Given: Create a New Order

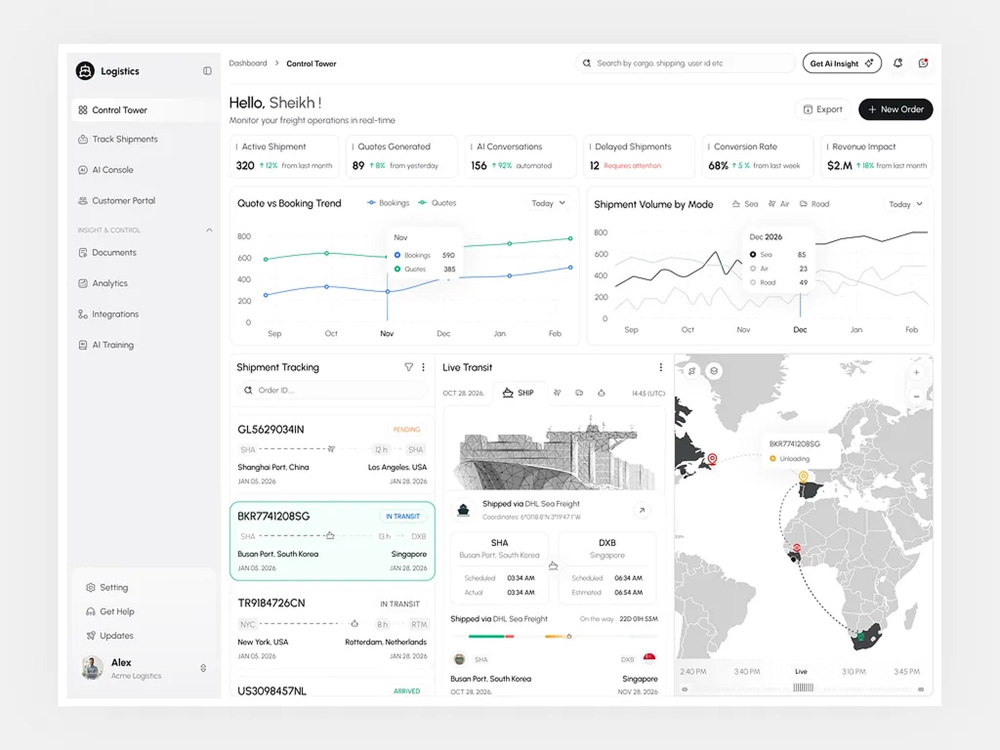Looking at the screenshot, I should 895,109.
